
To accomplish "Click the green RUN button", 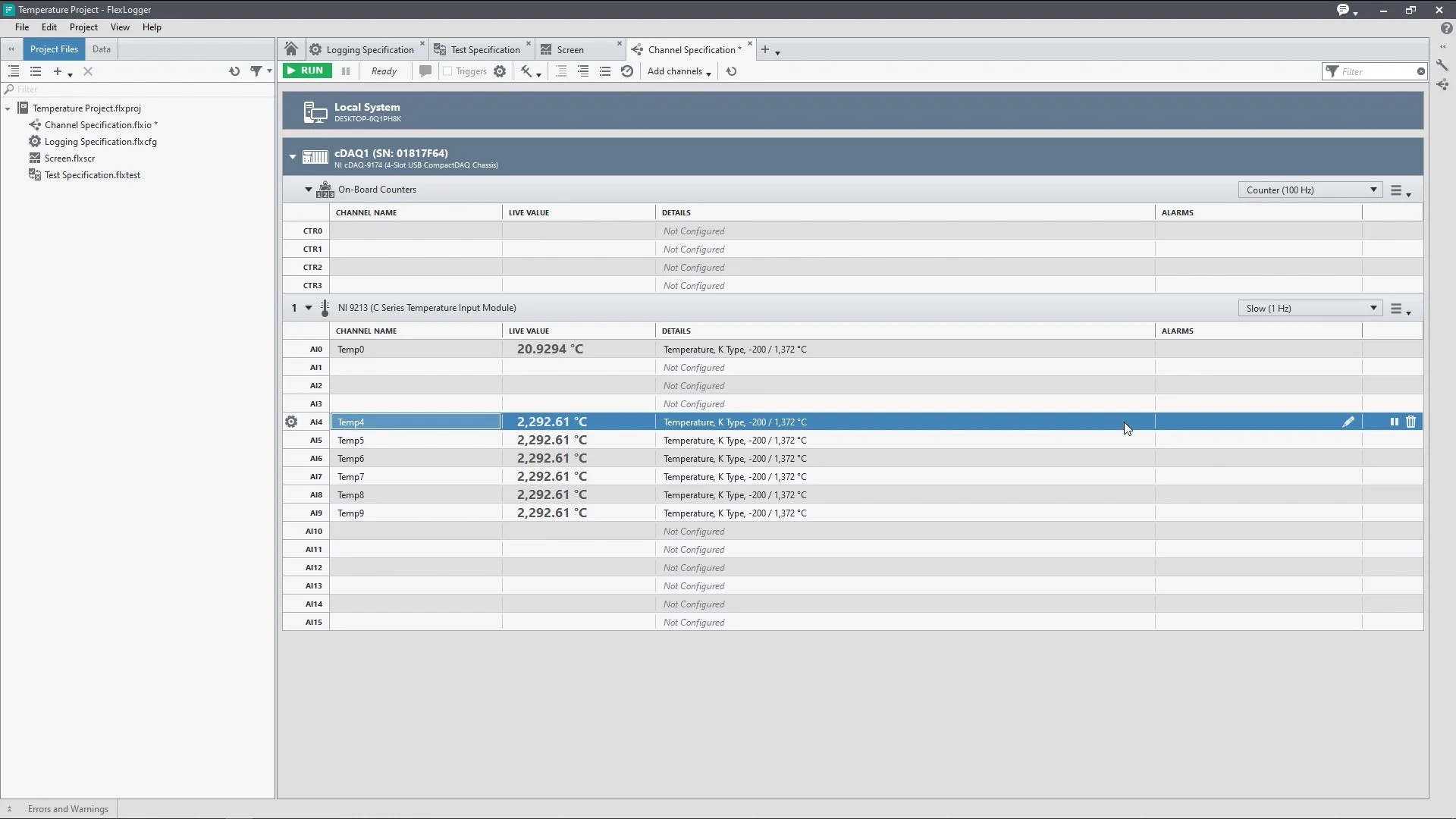I will click(x=307, y=71).
